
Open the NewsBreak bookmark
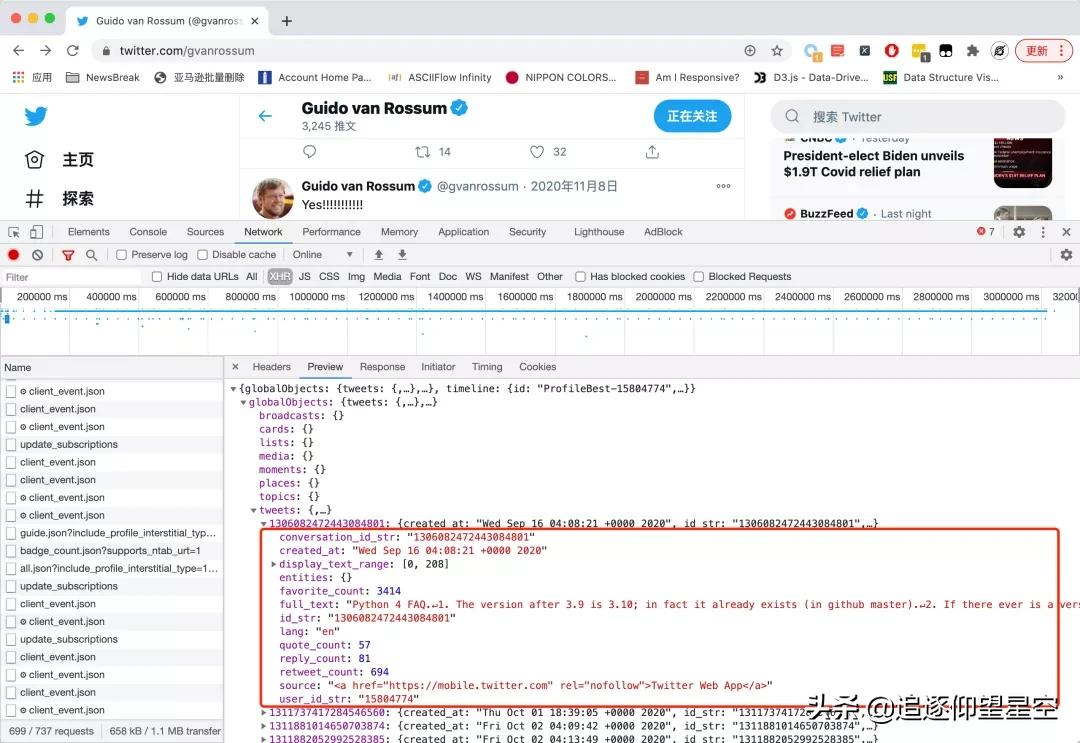103,77
